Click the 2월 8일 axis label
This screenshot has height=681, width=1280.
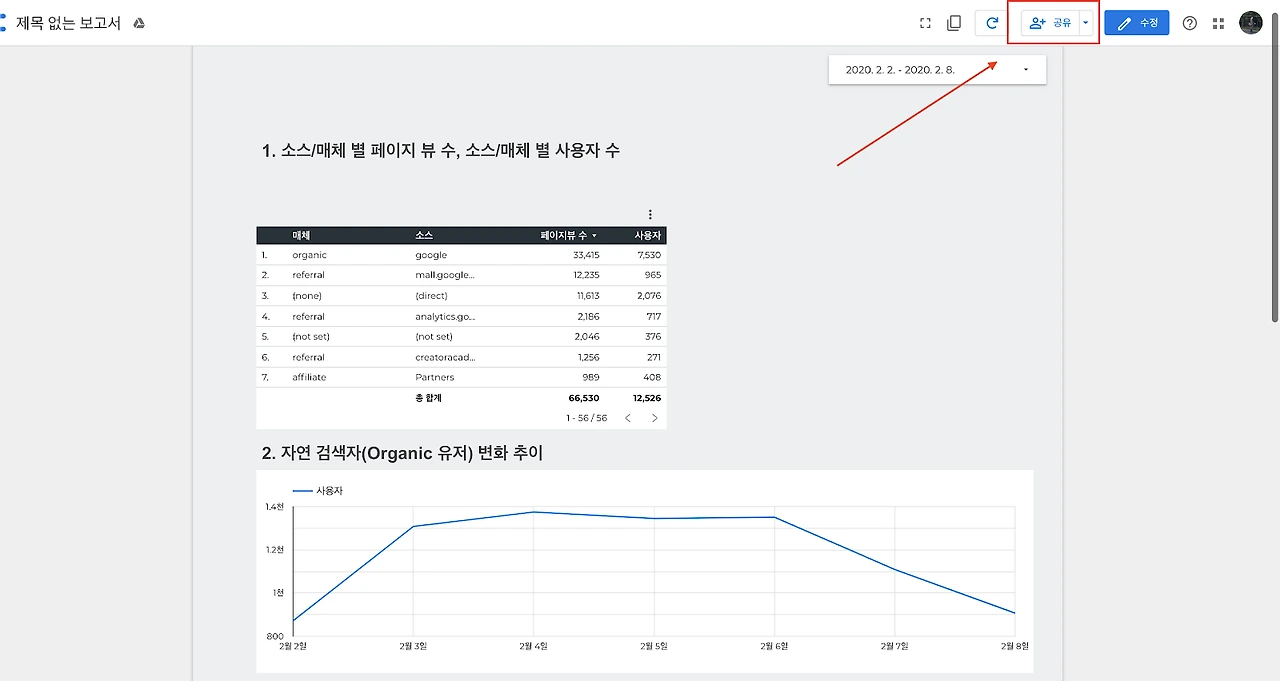1015,646
